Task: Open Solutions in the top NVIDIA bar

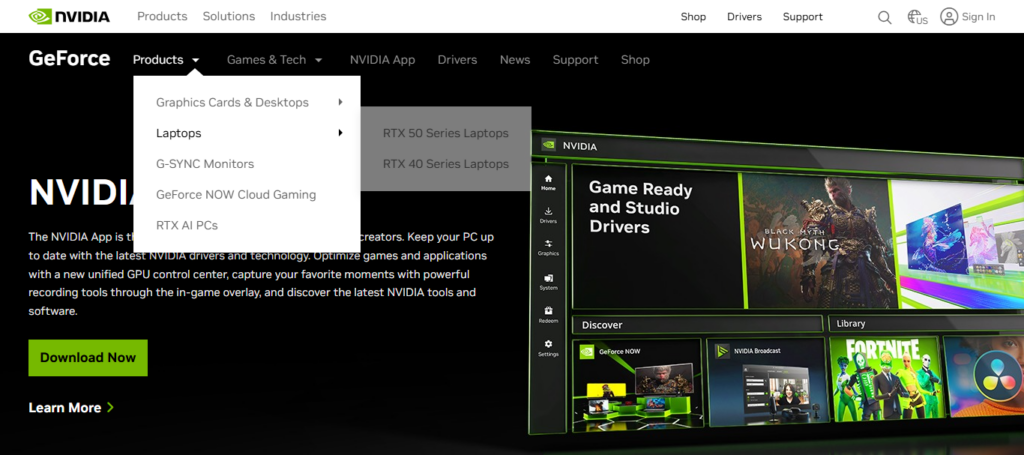Action: coord(229,16)
